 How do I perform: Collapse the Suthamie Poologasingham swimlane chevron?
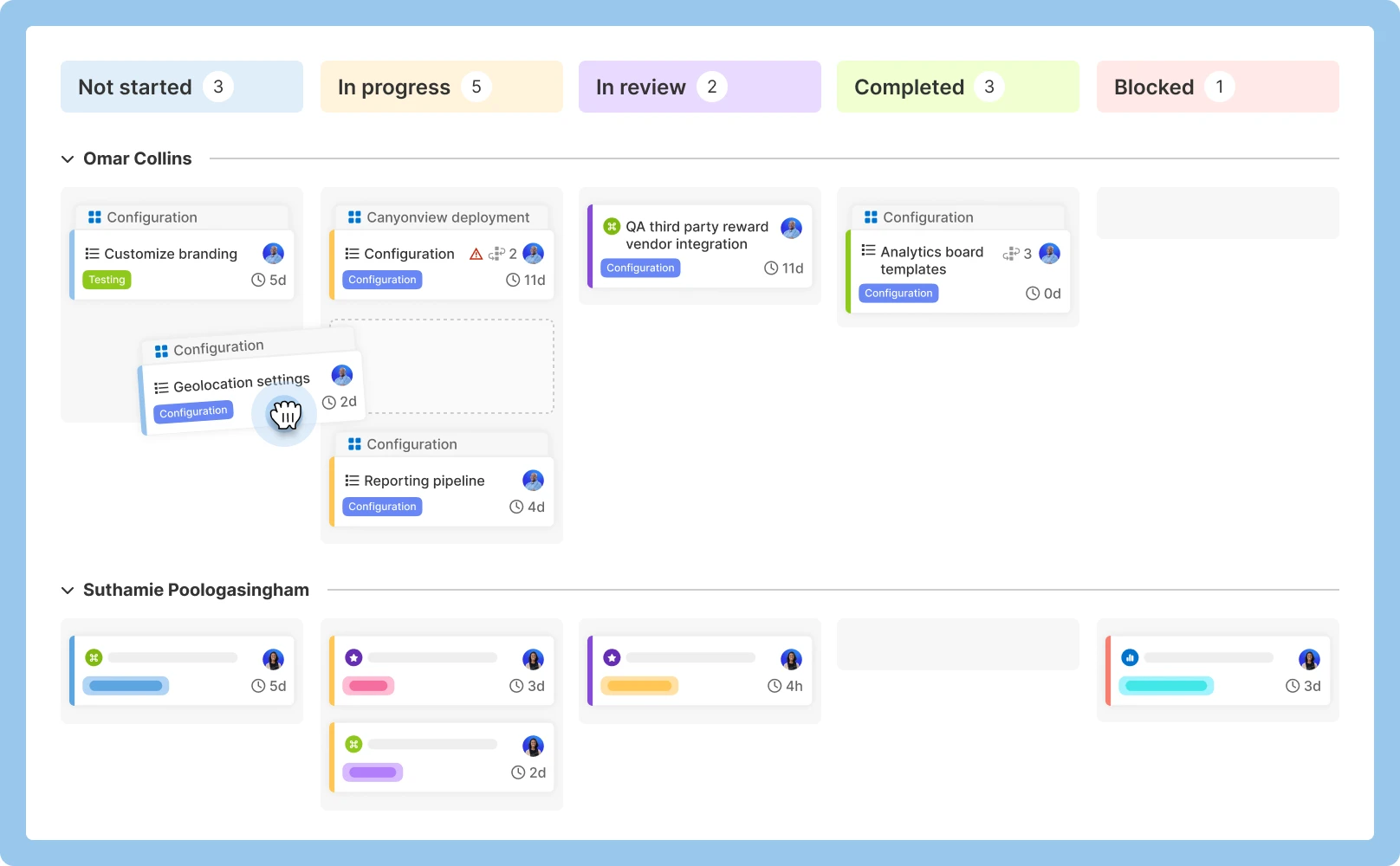[68, 591]
